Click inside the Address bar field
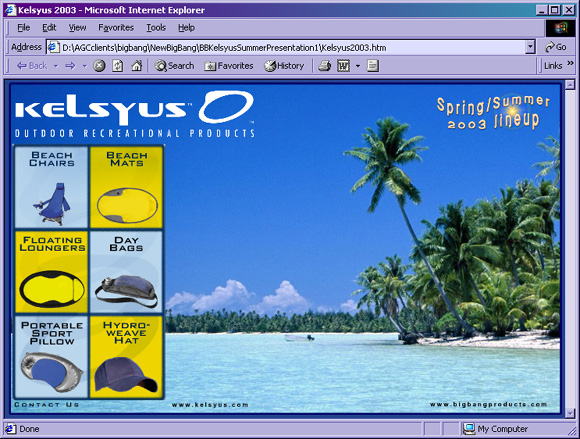The height and width of the screenshot is (439, 580). 292,47
